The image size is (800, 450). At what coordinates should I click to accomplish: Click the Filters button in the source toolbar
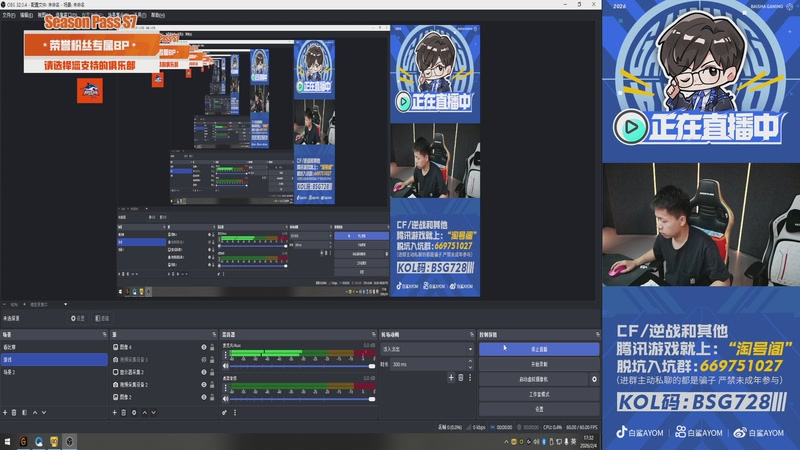pyautogui.click(x=103, y=318)
